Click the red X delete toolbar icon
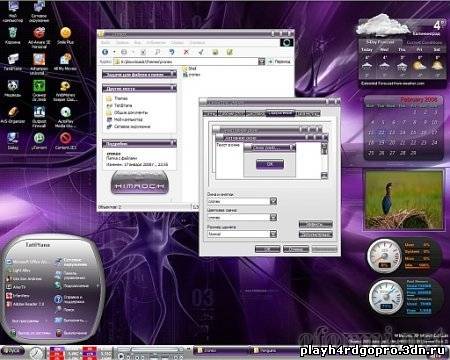The width and height of the screenshot is (450, 360). [x=186, y=52]
